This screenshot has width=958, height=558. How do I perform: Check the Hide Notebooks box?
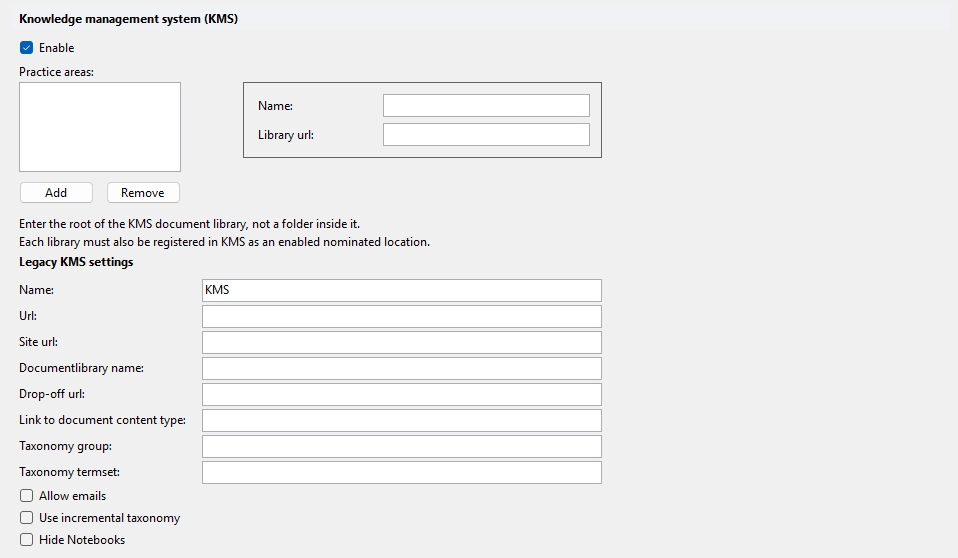coord(26,540)
